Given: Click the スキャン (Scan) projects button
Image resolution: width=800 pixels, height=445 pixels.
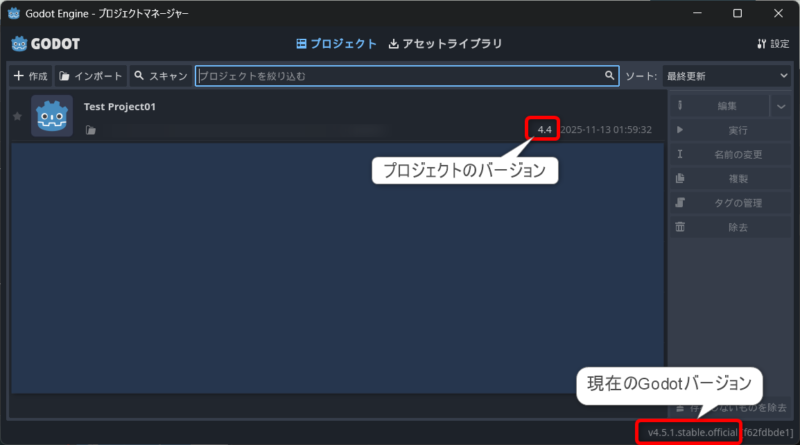Looking at the screenshot, I should (160, 76).
